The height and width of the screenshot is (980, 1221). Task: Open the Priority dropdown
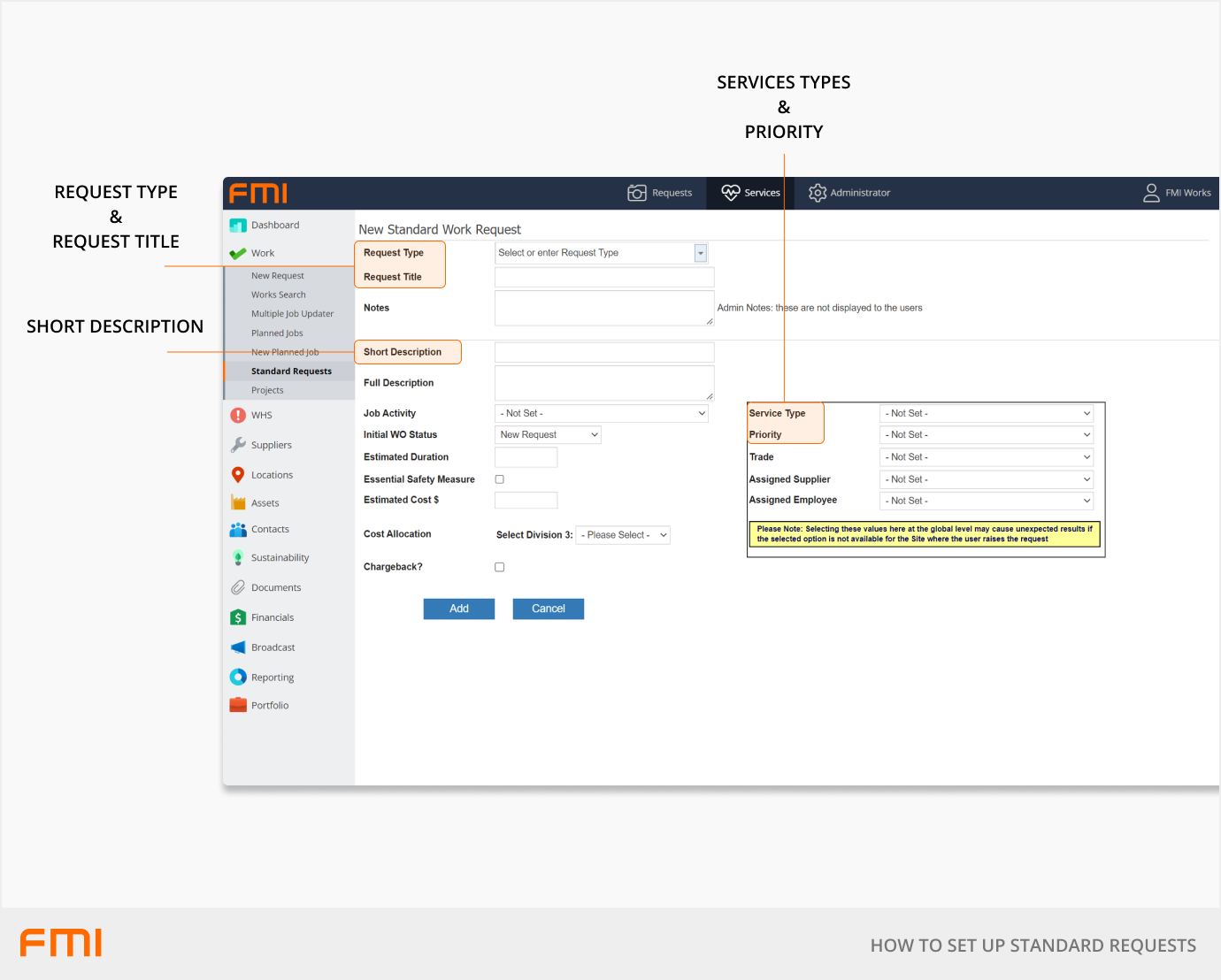(x=987, y=435)
